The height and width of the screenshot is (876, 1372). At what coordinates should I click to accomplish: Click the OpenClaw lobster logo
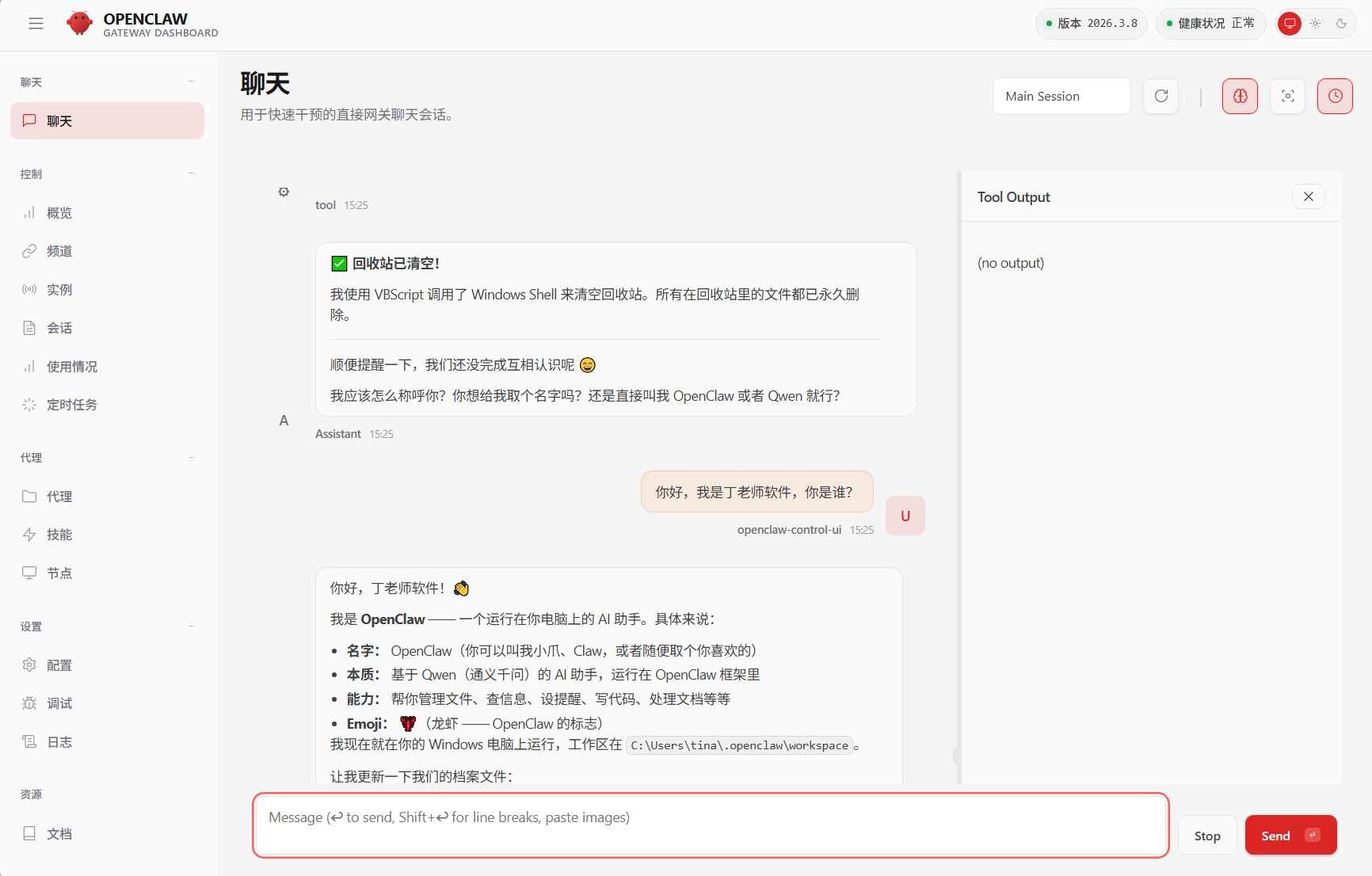[79, 24]
